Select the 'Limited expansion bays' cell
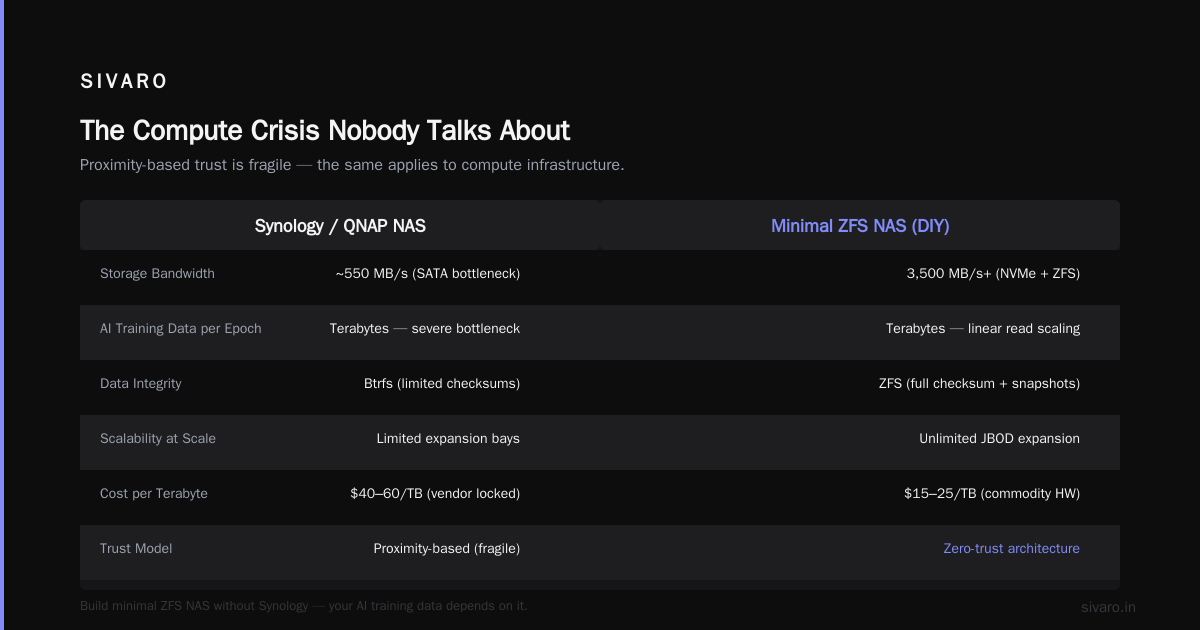The image size is (1200, 630). [448, 438]
